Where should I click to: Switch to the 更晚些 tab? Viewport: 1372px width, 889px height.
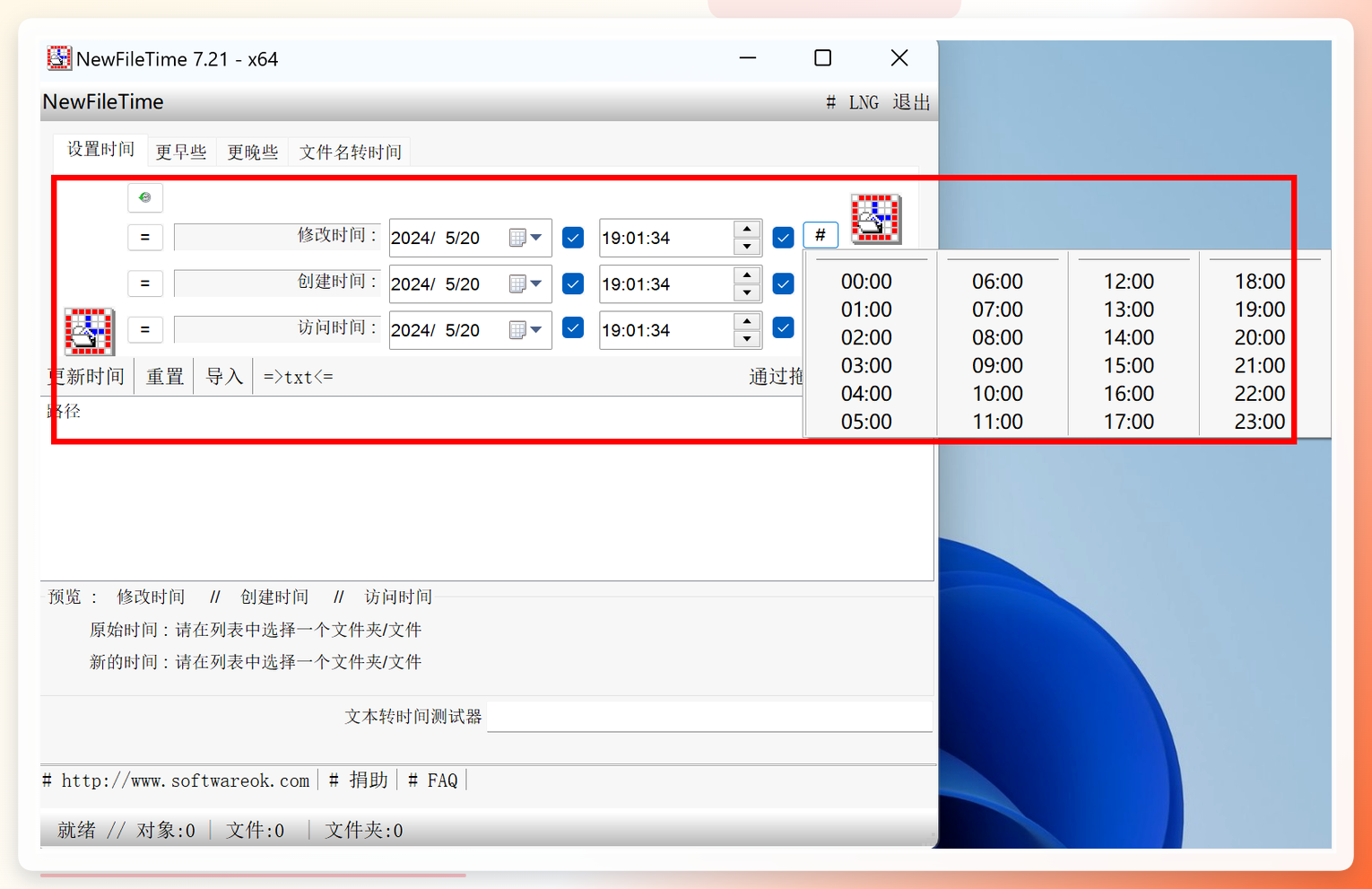(x=253, y=153)
